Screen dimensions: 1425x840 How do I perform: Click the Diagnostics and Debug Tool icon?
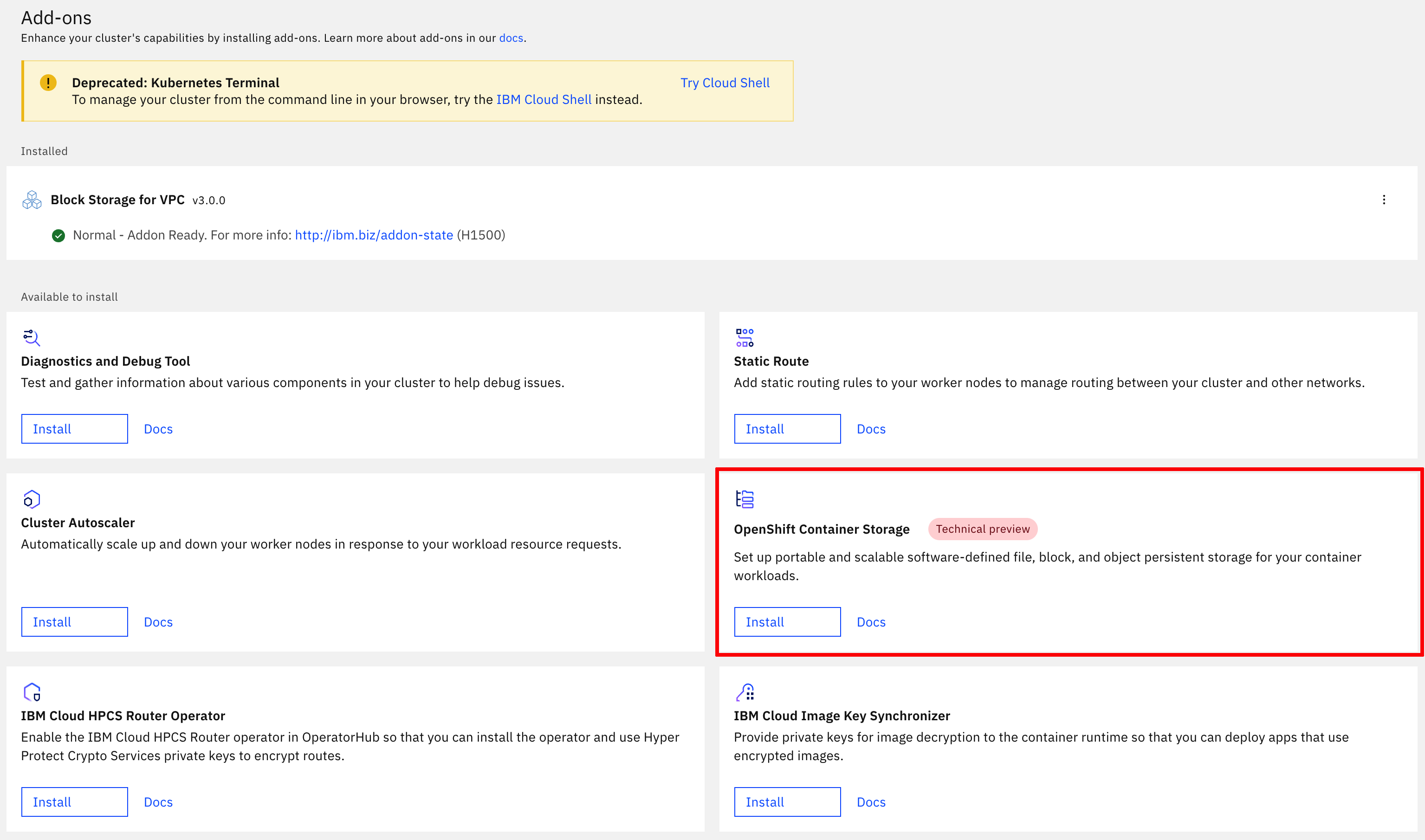tap(32, 338)
